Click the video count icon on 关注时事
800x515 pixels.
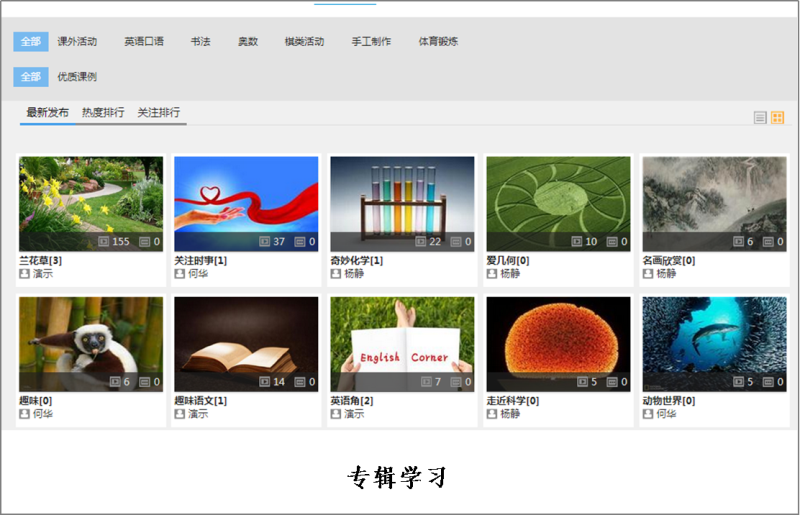(x=264, y=241)
